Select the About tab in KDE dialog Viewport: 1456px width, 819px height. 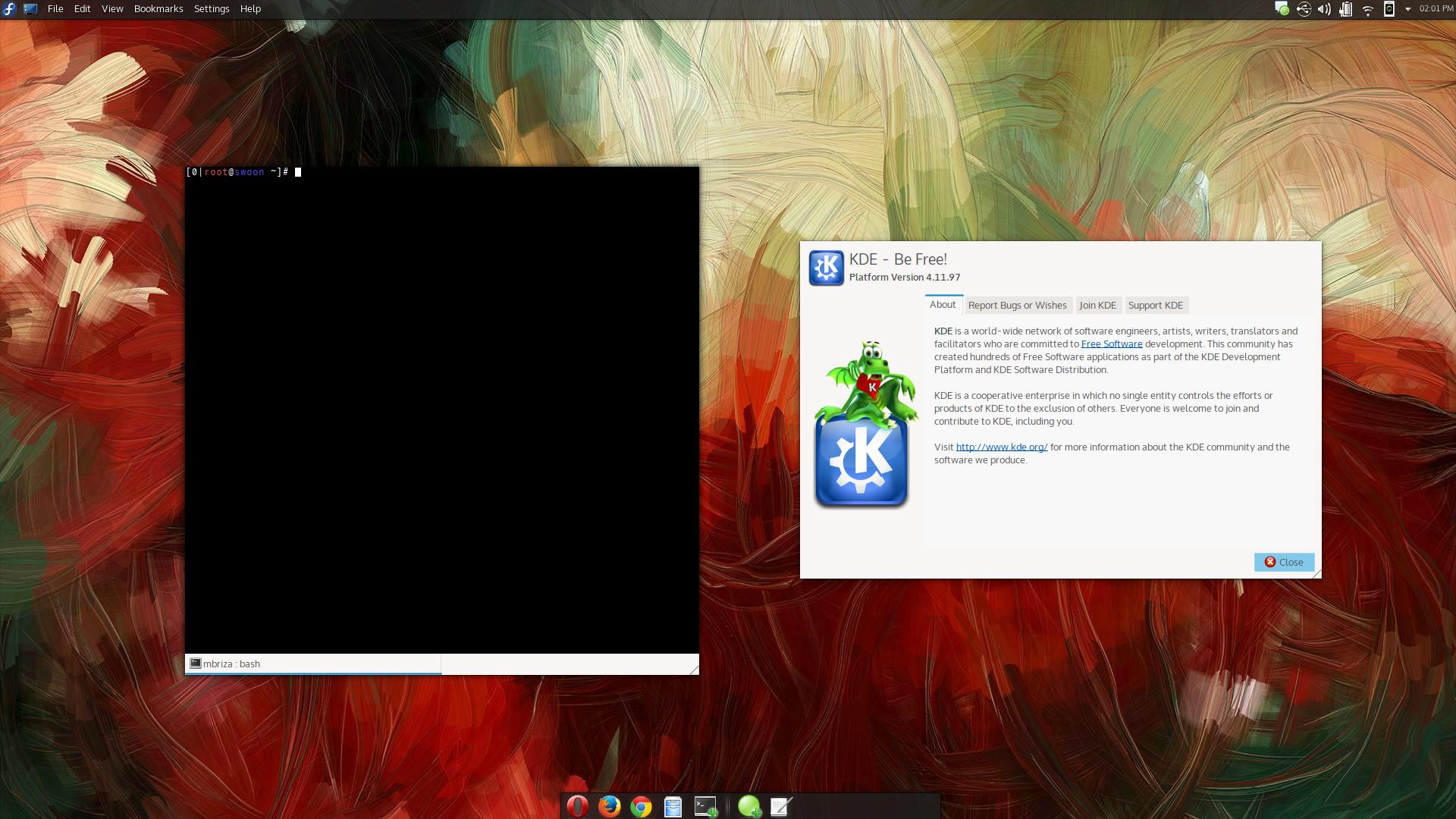(943, 305)
